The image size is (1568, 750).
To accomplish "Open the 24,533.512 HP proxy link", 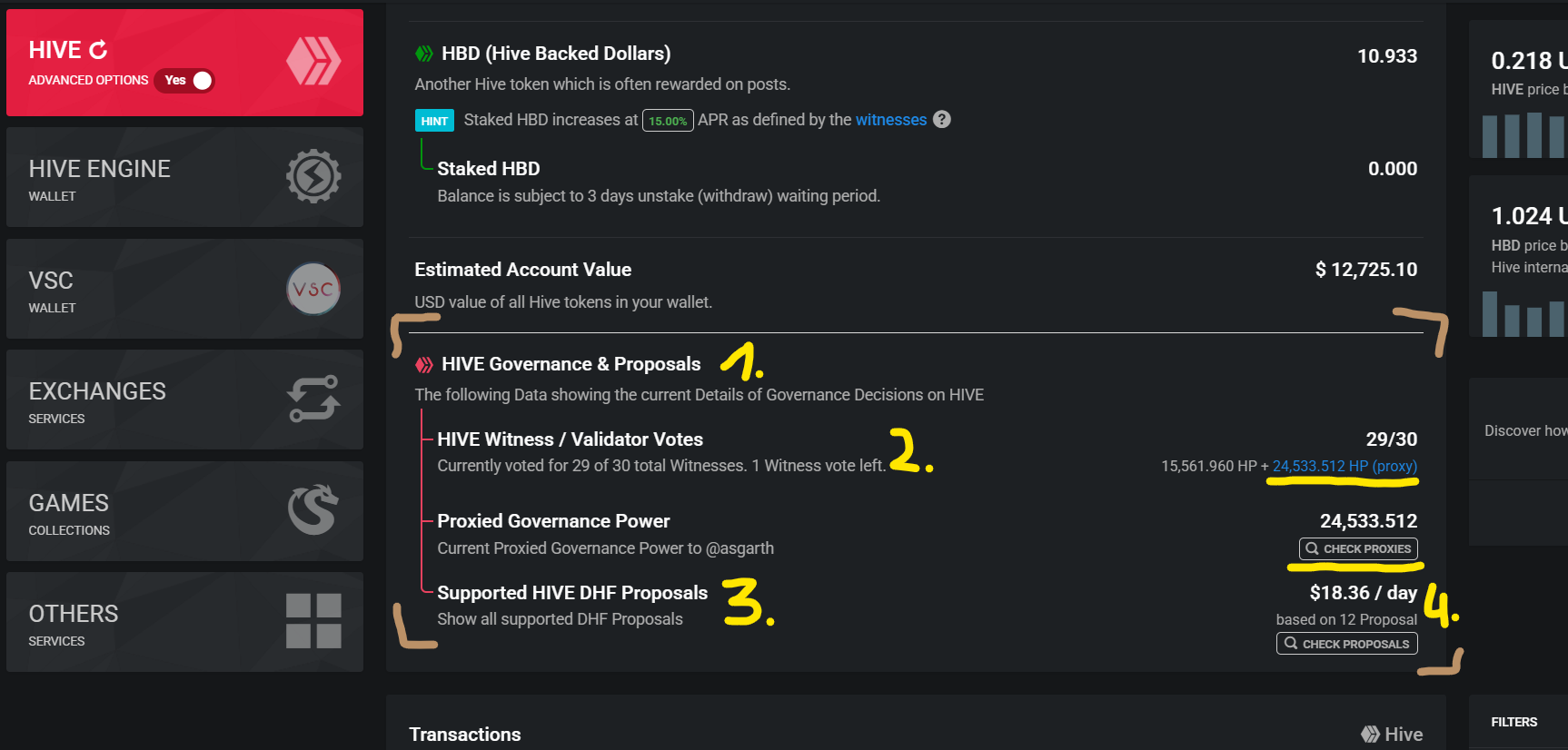I will click(1345, 466).
